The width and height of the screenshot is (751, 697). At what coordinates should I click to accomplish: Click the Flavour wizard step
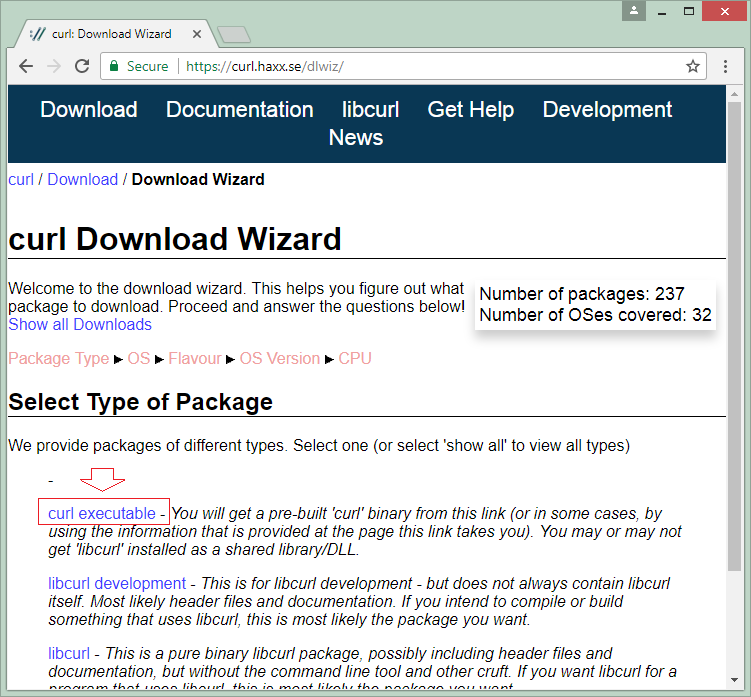[x=195, y=358]
